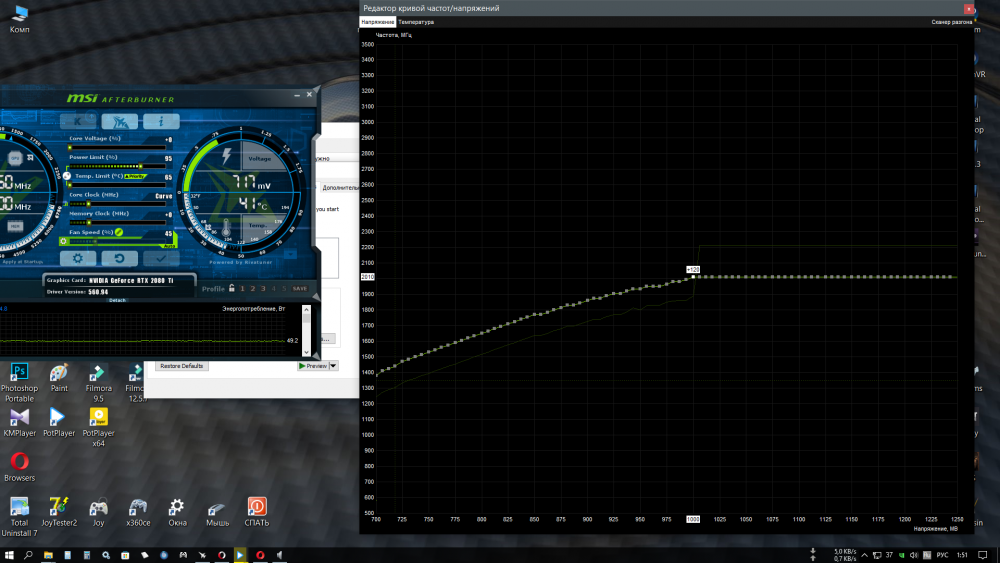Open Total Uninstall 7 desktop shortcut
Viewport: 1000px width, 563px height.
coord(19,516)
